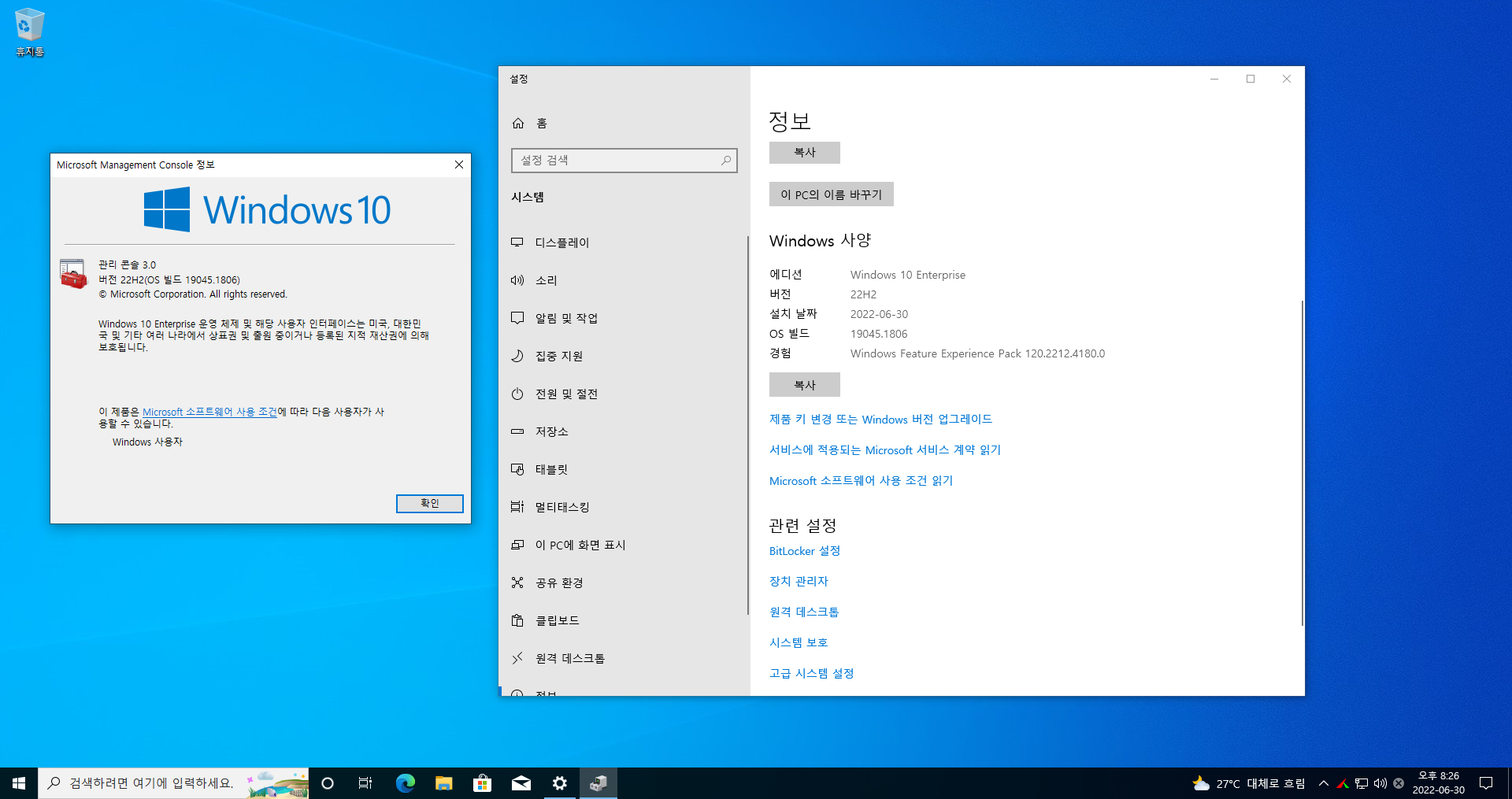Select the Focus assist moon icon
The image size is (1512, 799).
click(x=517, y=356)
